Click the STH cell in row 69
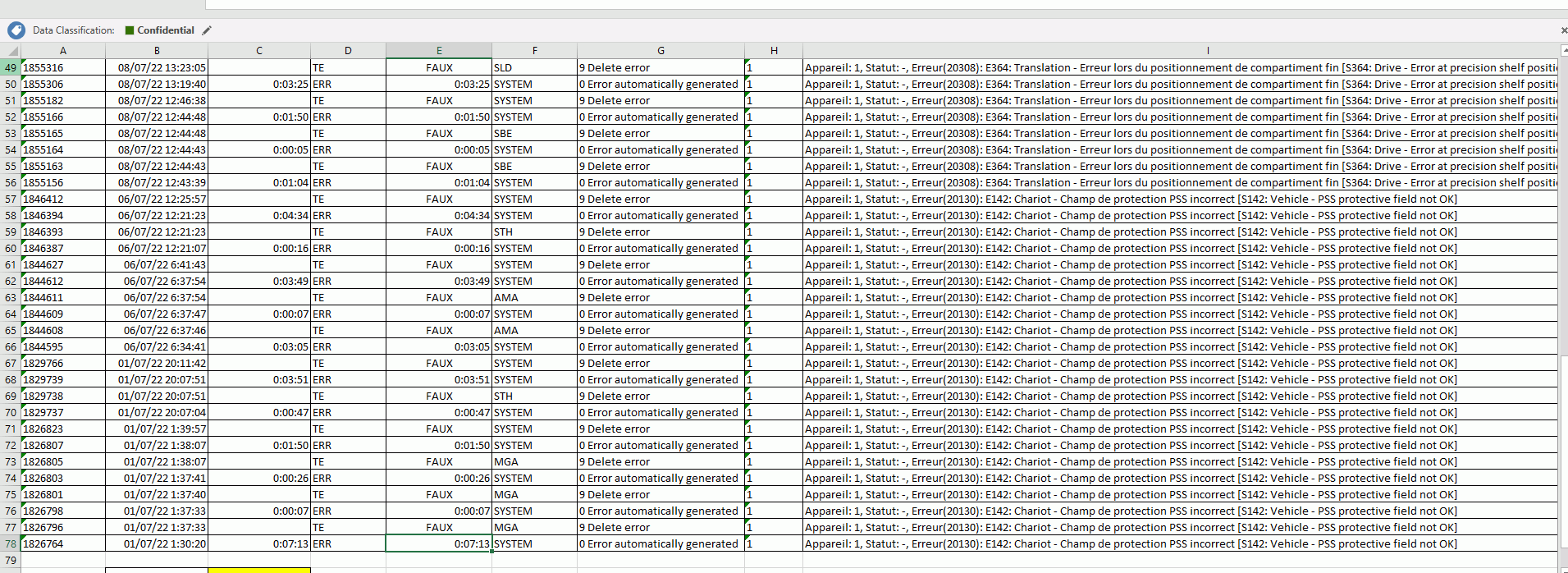1568x573 pixels. [535, 396]
